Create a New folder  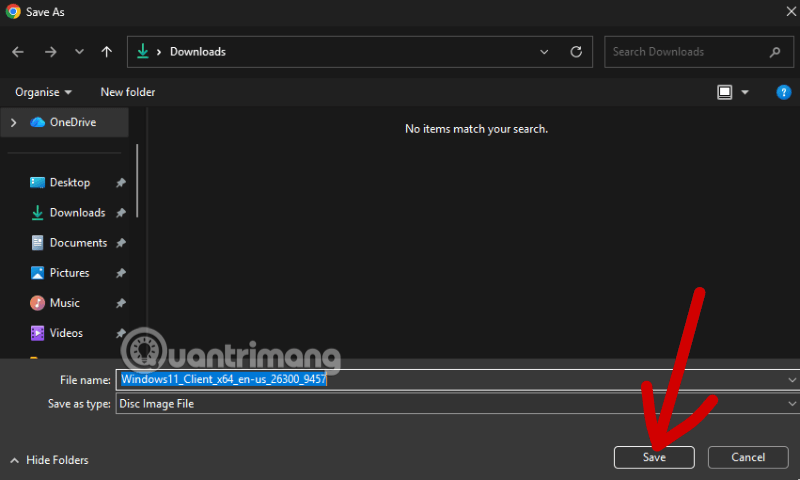(128, 92)
